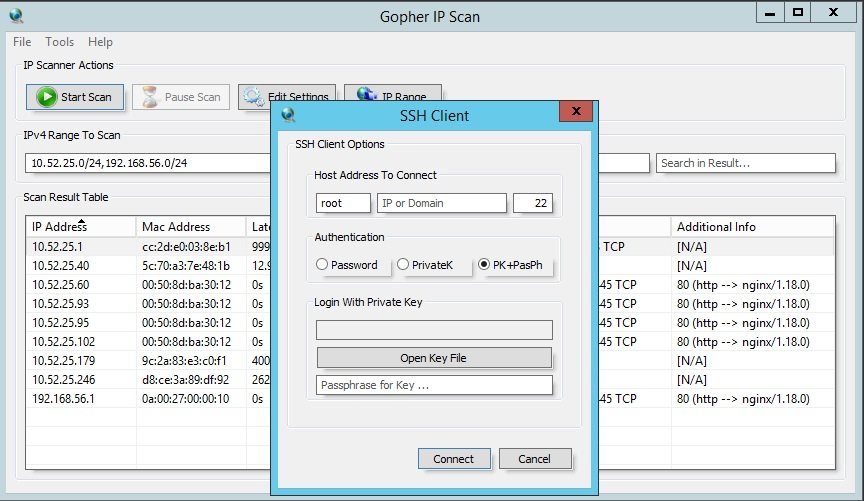This screenshot has width=864, height=501.
Task: Click MAC address 0a:00:27:00:00:10
Action: pyautogui.click(x=185, y=398)
